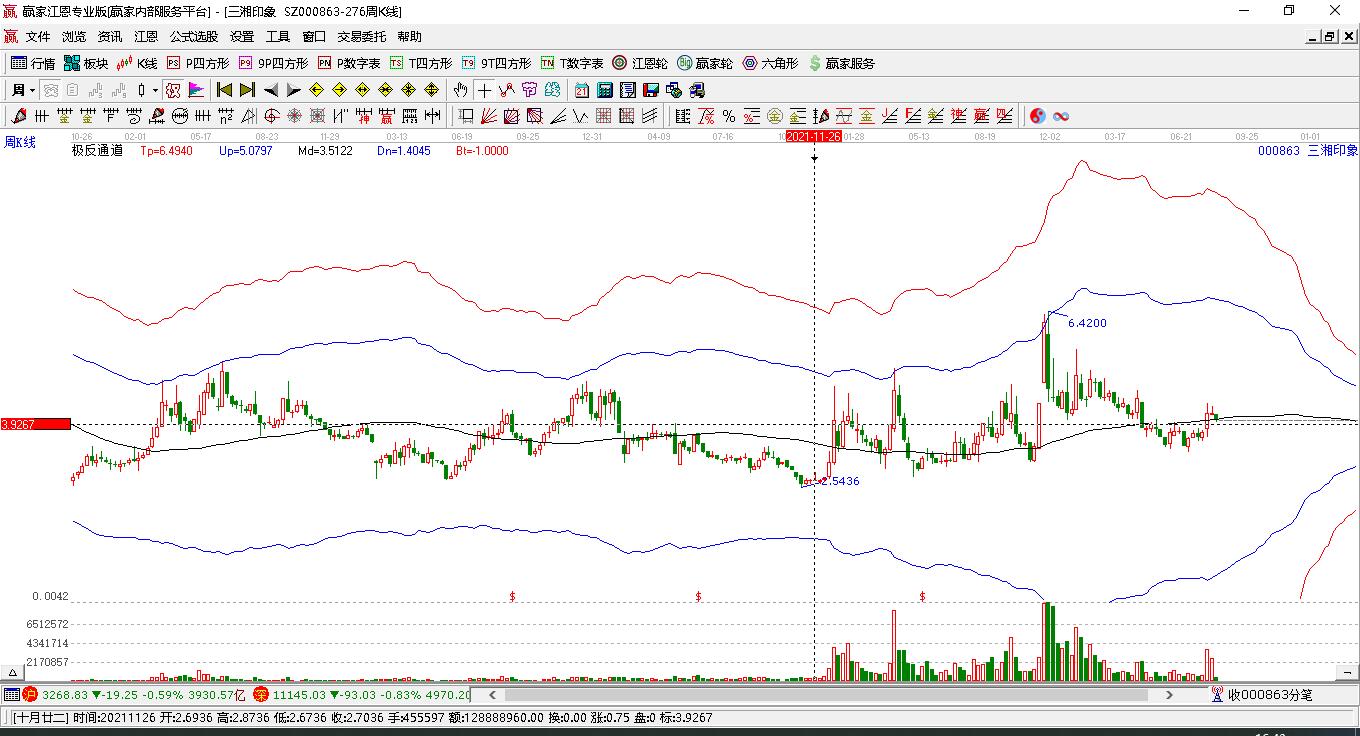The width and height of the screenshot is (1360, 736).
Task: Open the 江恩轮 Gann wheel
Action: [640, 63]
